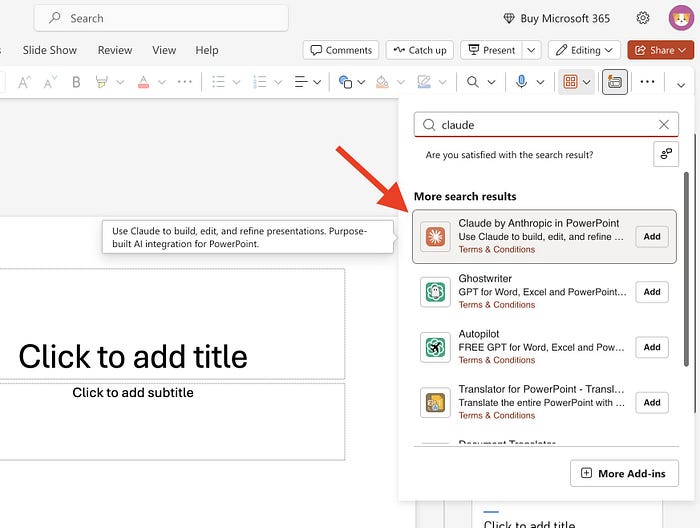Image resolution: width=700 pixels, height=528 pixels.
Task: Select the Claude by Anthropic in PowerPoint title
Action: (538, 223)
